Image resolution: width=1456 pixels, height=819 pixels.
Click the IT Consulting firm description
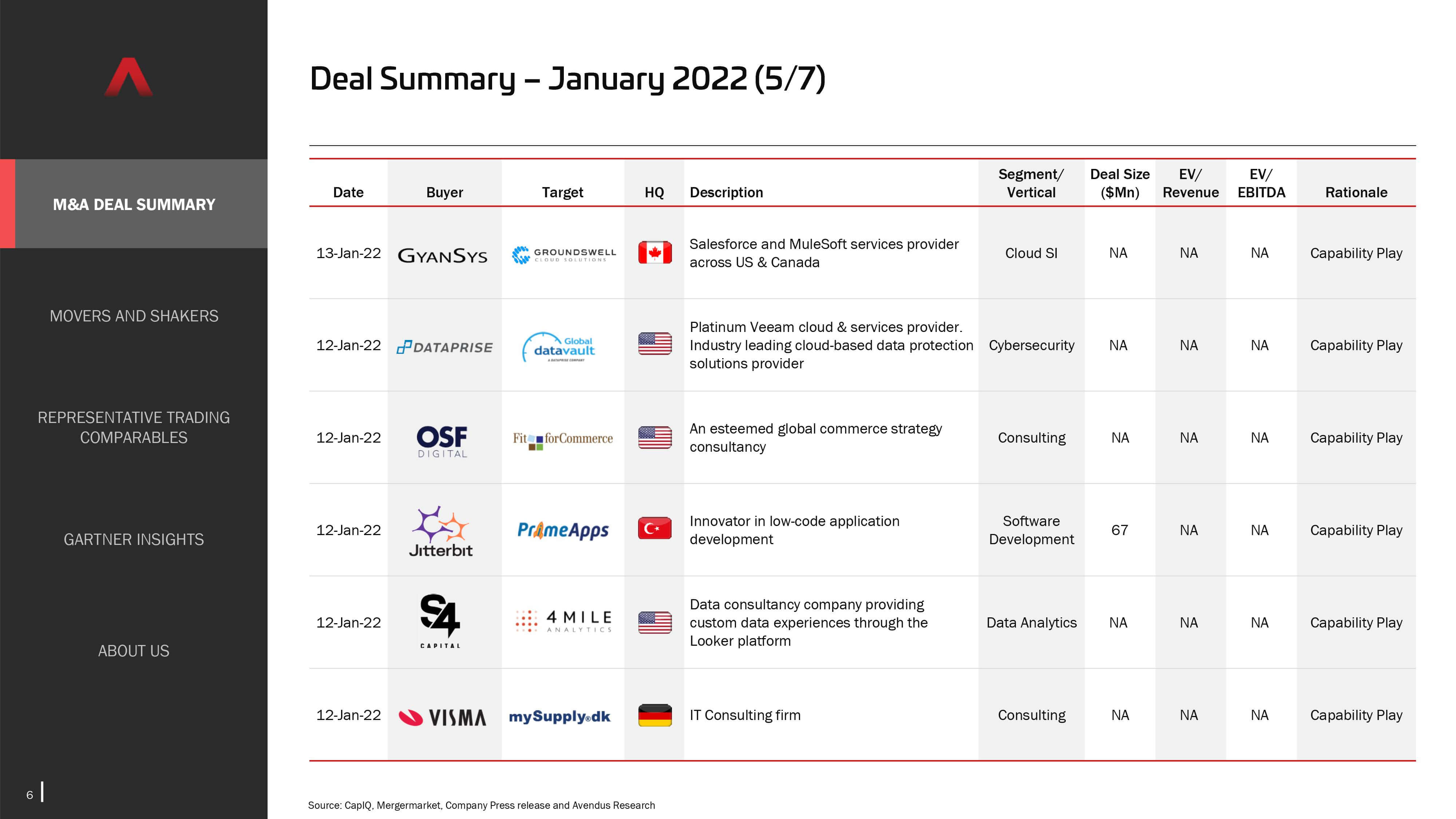(x=744, y=715)
